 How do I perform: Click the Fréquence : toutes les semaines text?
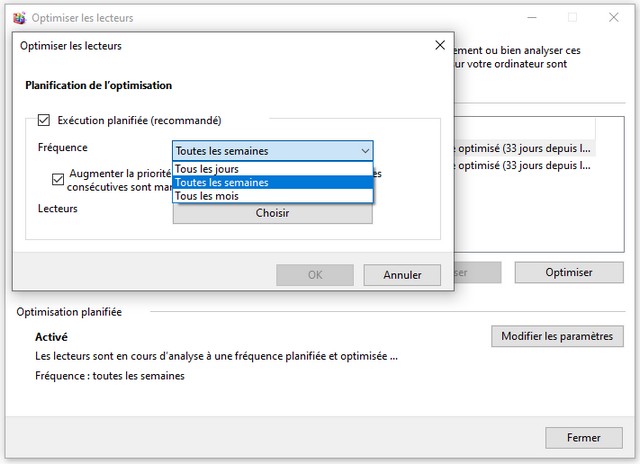[x=110, y=376]
